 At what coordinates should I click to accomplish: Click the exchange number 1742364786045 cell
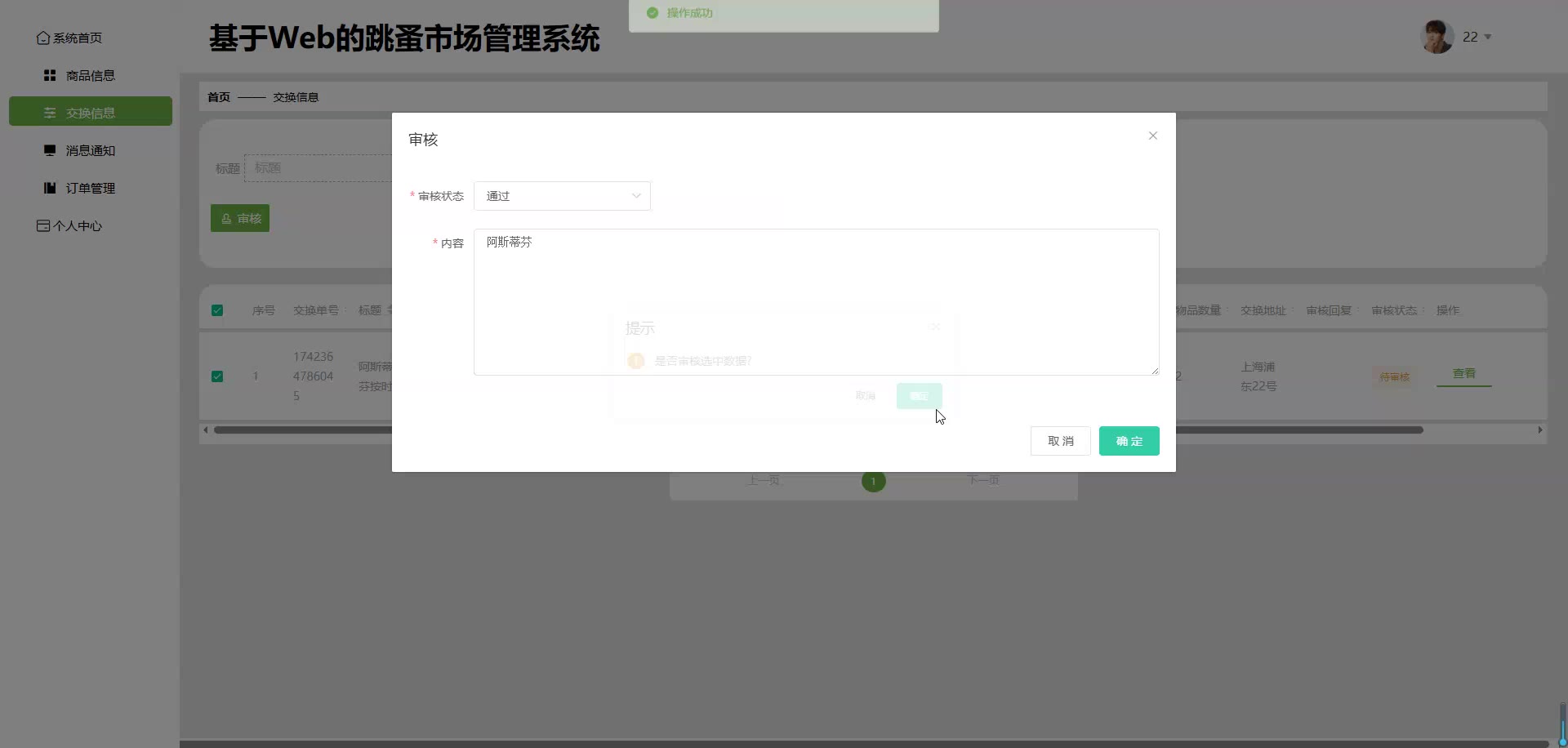[x=314, y=376]
